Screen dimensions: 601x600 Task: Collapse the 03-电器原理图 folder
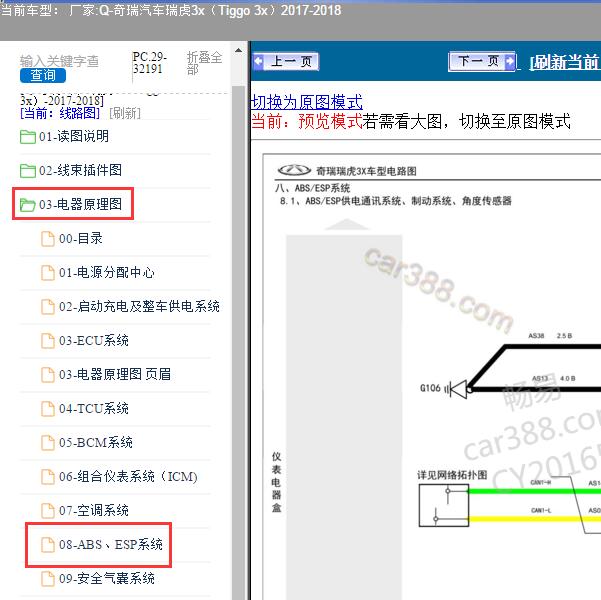pos(80,204)
